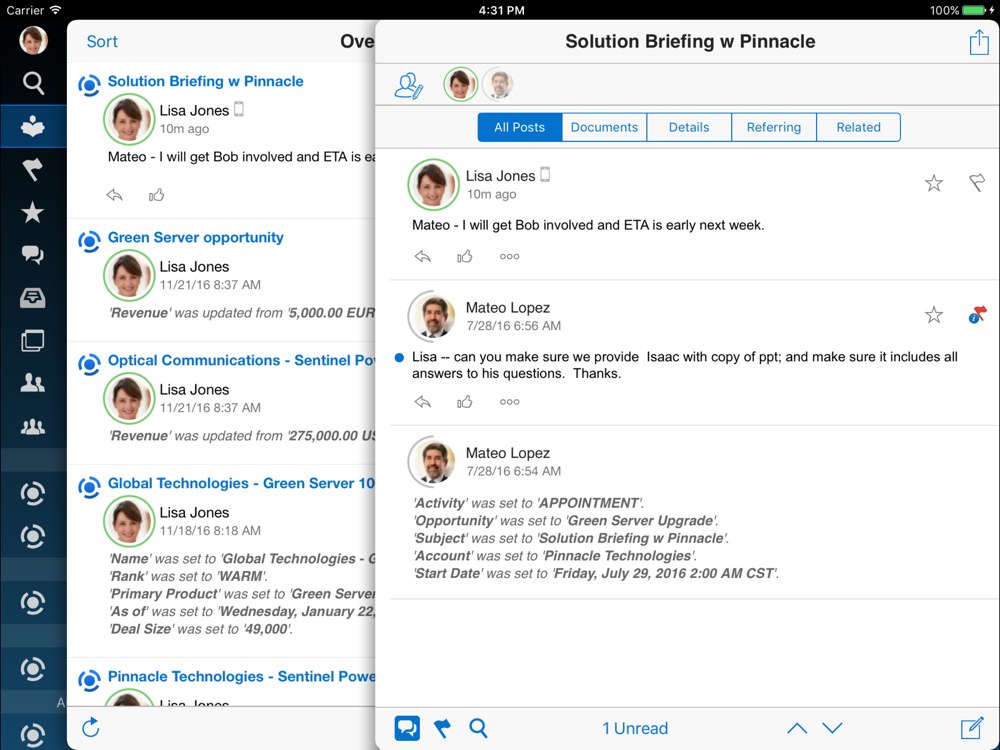Reply to Mateo Lopez's 6:56 AM post
The width and height of the screenshot is (1000, 750).
[x=423, y=402]
